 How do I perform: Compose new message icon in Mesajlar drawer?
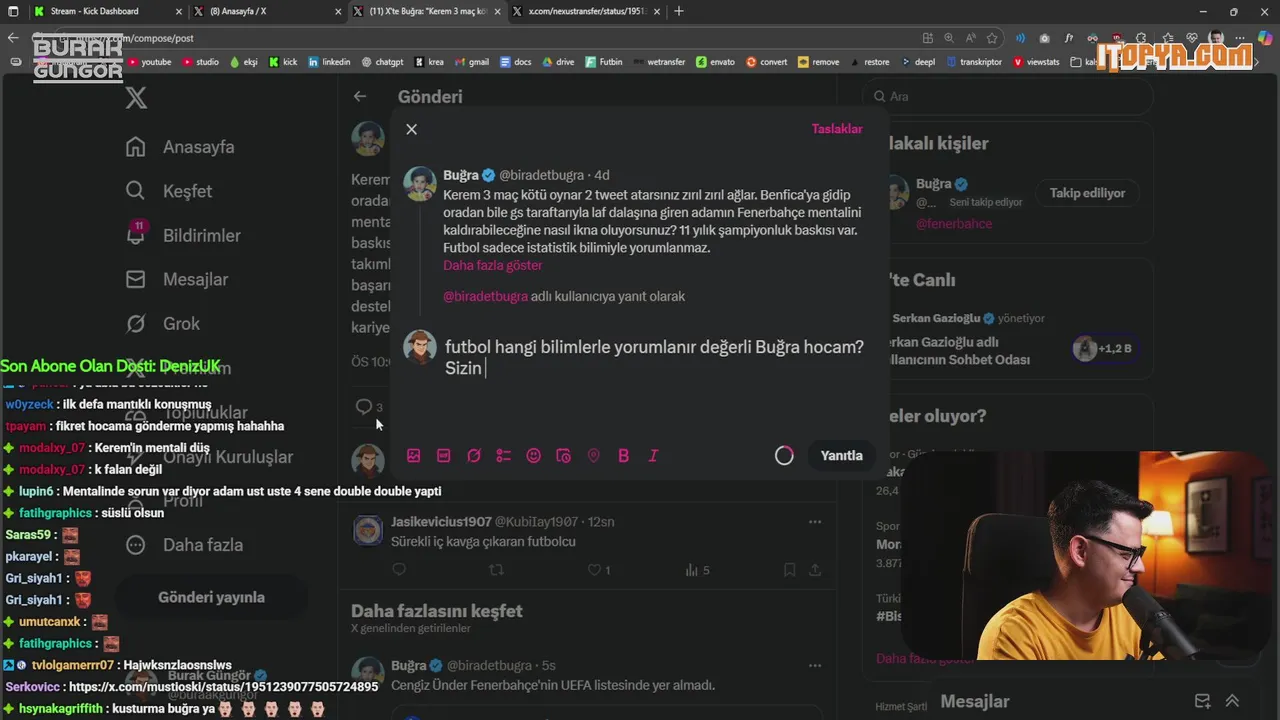(x=1202, y=701)
